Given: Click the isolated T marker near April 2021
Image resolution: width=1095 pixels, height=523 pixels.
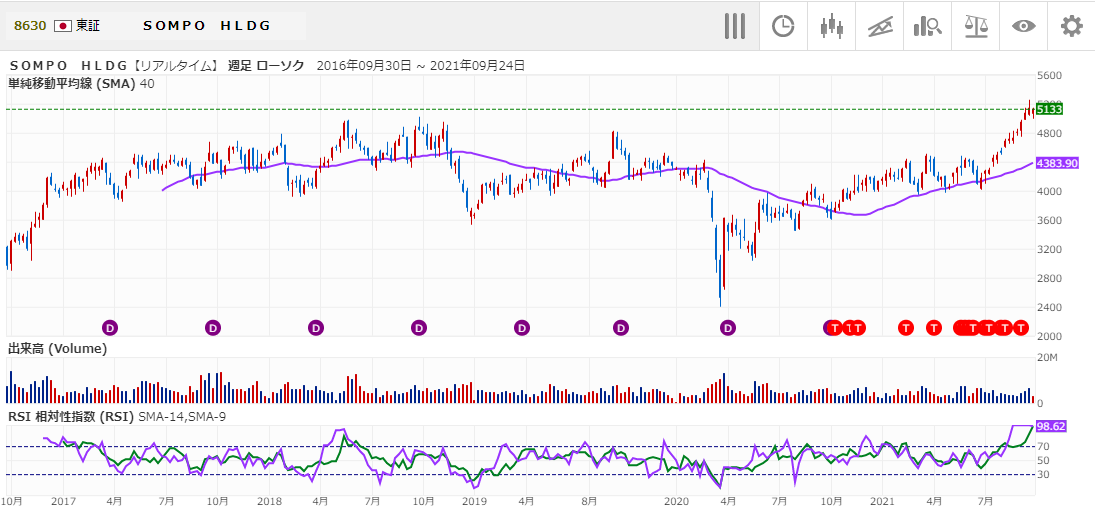Looking at the screenshot, I should (x=934, y=327).
